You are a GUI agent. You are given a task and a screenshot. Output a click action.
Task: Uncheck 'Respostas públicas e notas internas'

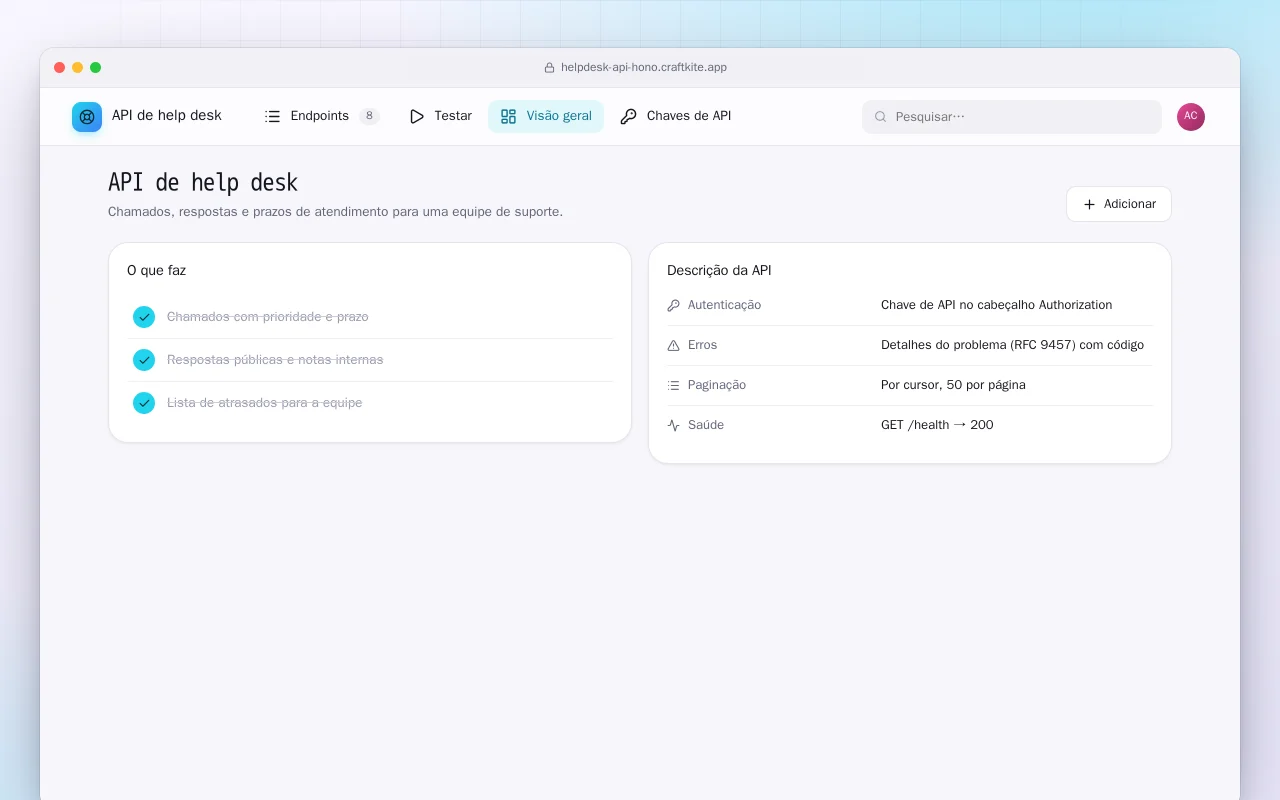(144, 360)
